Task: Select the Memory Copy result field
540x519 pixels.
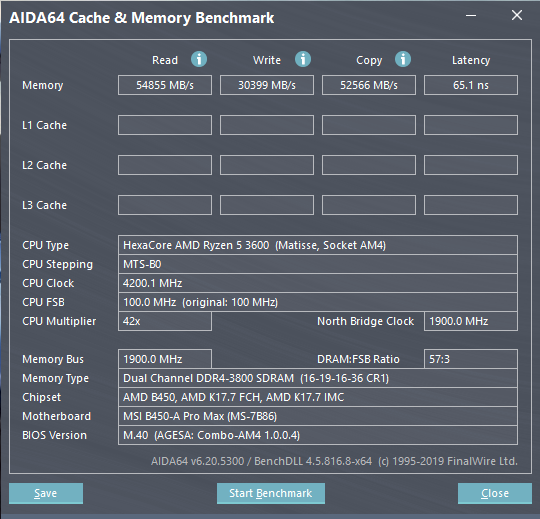Action: 369,85
